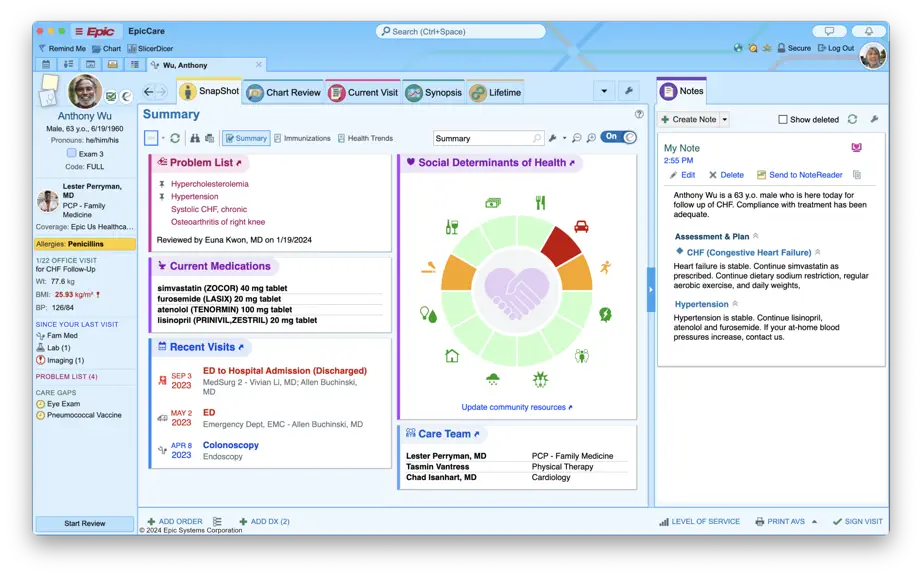
Task: Open the Problem List section
Action: pos(200,162)
